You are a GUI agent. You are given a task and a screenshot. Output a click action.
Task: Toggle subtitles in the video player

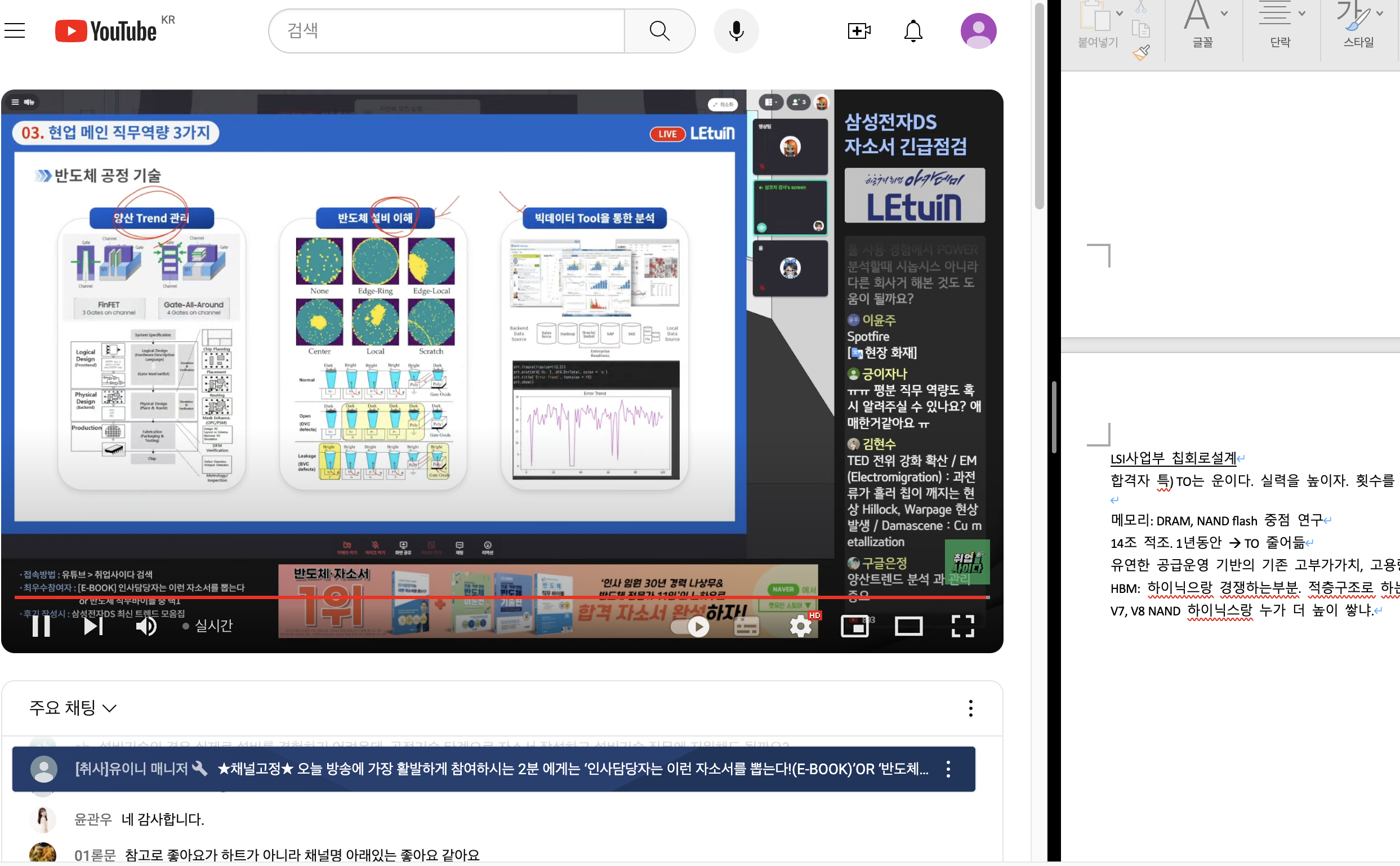coord(746,627)
